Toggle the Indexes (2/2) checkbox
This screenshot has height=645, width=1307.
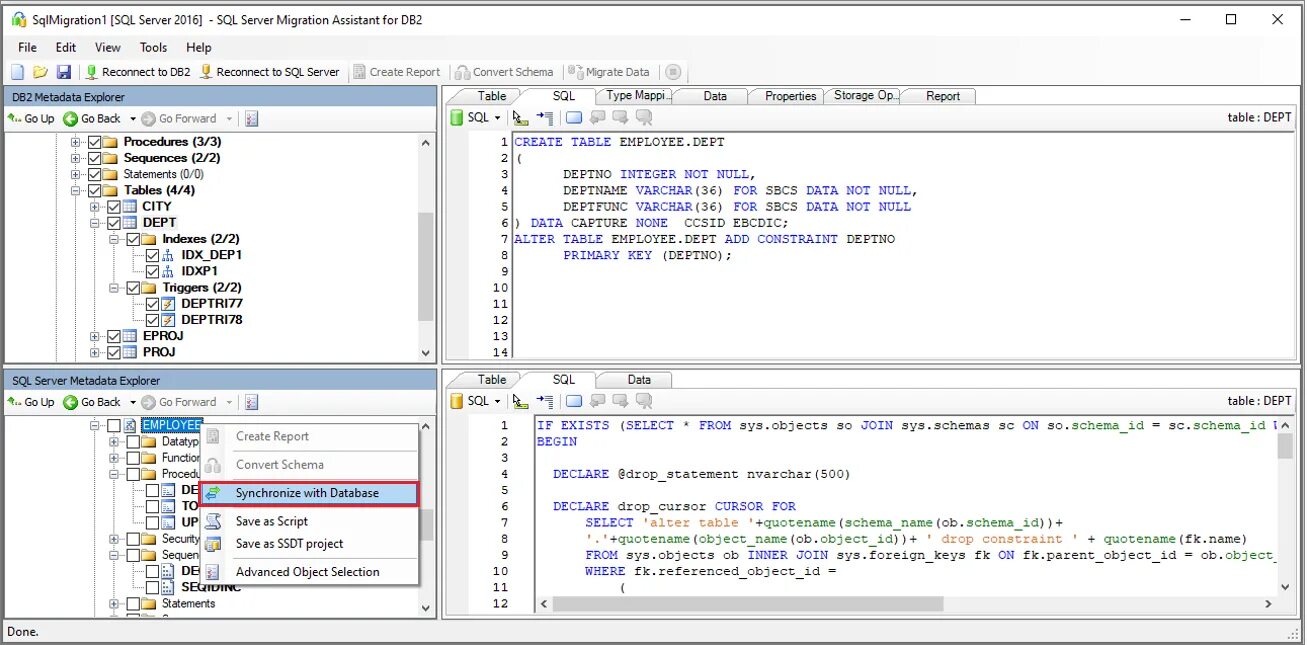[133, 239]
